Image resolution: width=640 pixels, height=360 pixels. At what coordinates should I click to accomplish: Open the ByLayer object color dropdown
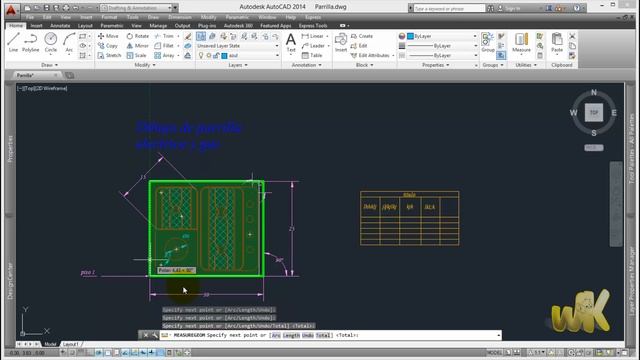click(442, 36)
